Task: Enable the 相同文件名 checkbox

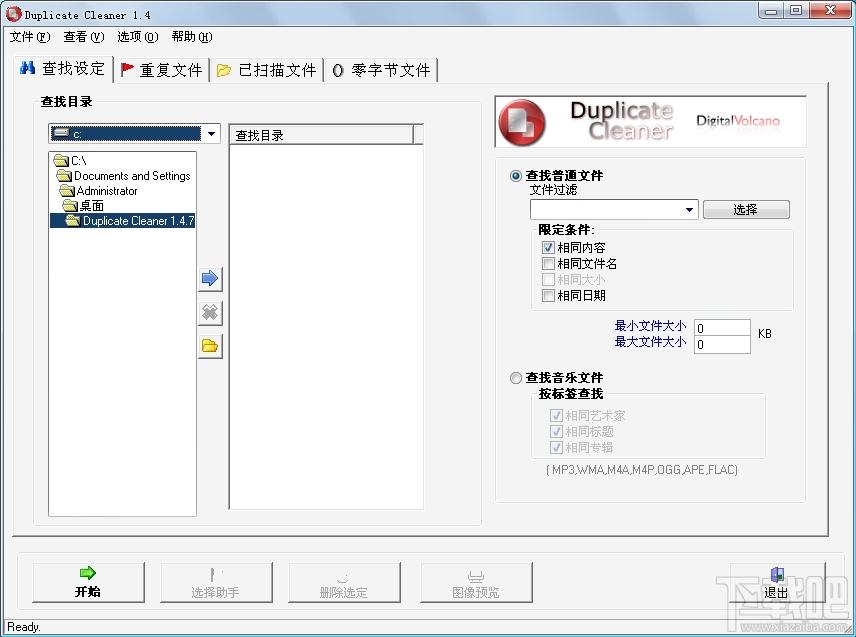Action: (548, 264)
